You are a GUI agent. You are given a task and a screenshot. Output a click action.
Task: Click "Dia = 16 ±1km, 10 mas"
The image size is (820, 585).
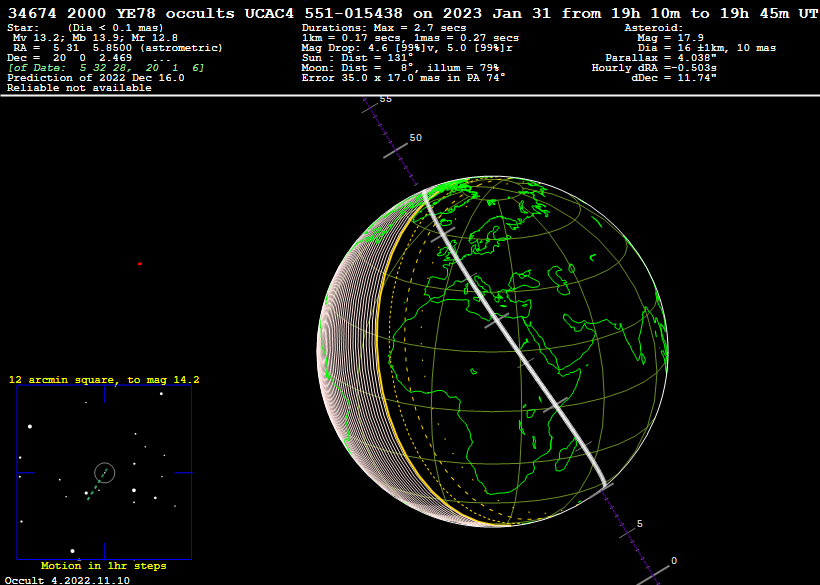click(707, 48)
